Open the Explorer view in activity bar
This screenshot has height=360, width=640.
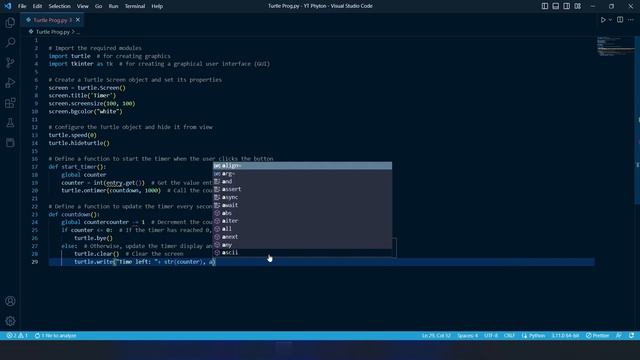[10, 22]
